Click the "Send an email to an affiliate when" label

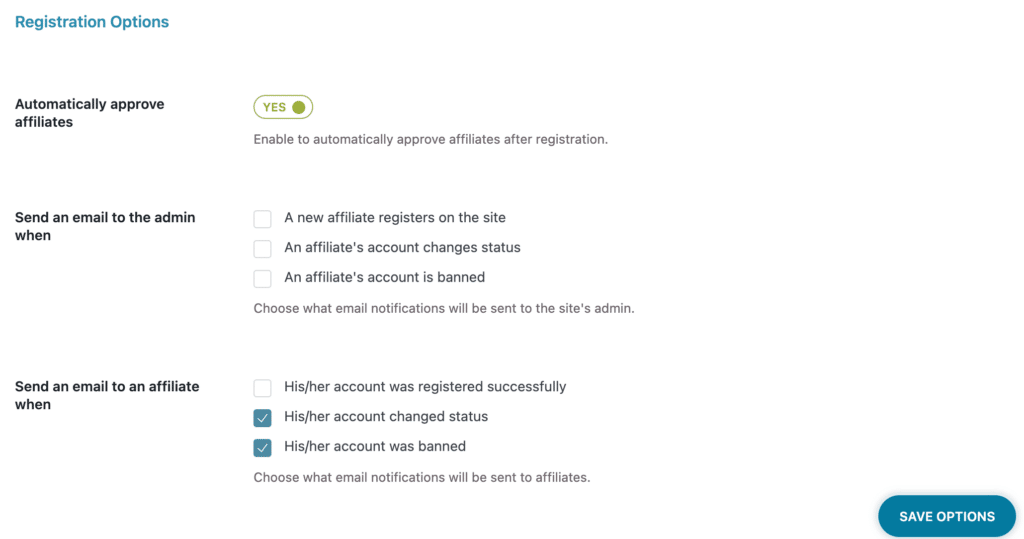107,395
